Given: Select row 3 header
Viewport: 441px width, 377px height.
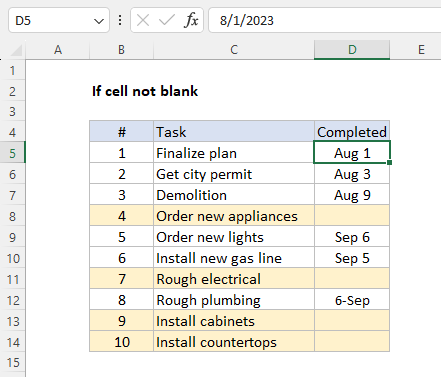Looking at the screenshot, I should tap(13, 111).
